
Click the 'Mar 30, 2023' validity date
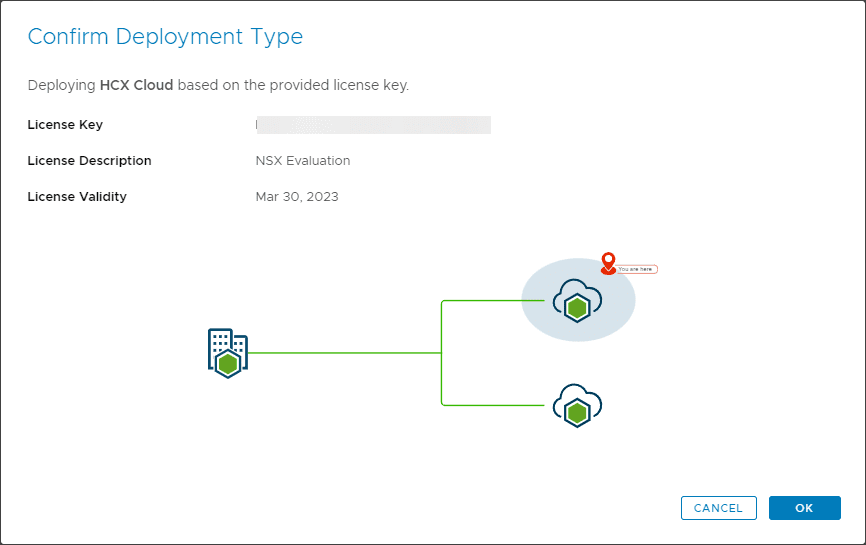(x=297, y=197)
